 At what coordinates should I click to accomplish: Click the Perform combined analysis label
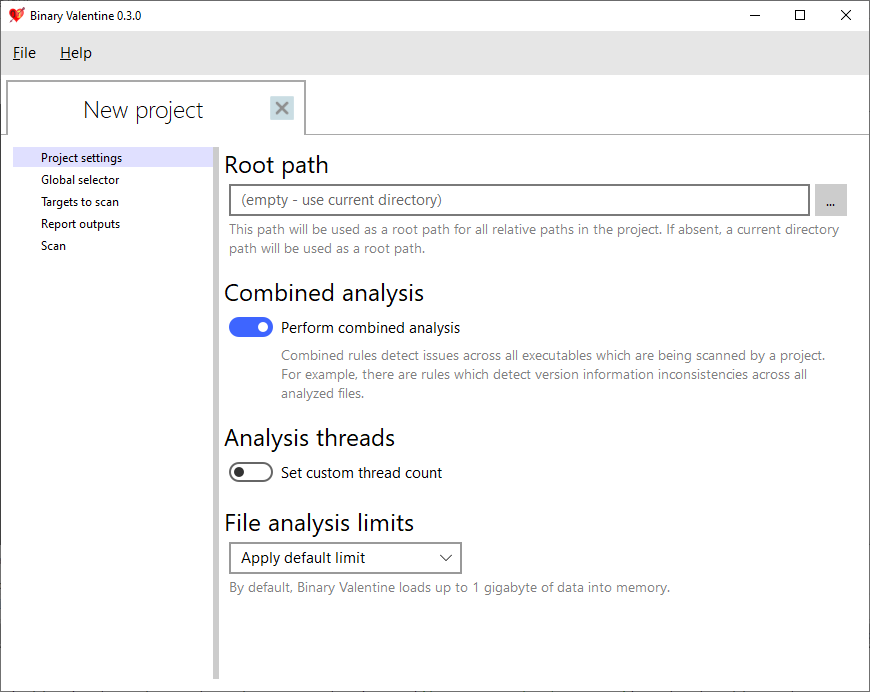pos(370,328)
